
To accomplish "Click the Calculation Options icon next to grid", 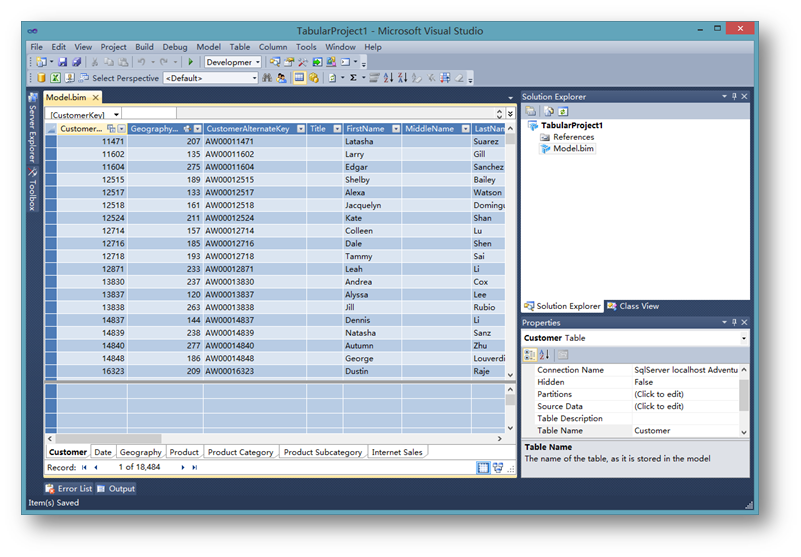I will pos(314,78).
